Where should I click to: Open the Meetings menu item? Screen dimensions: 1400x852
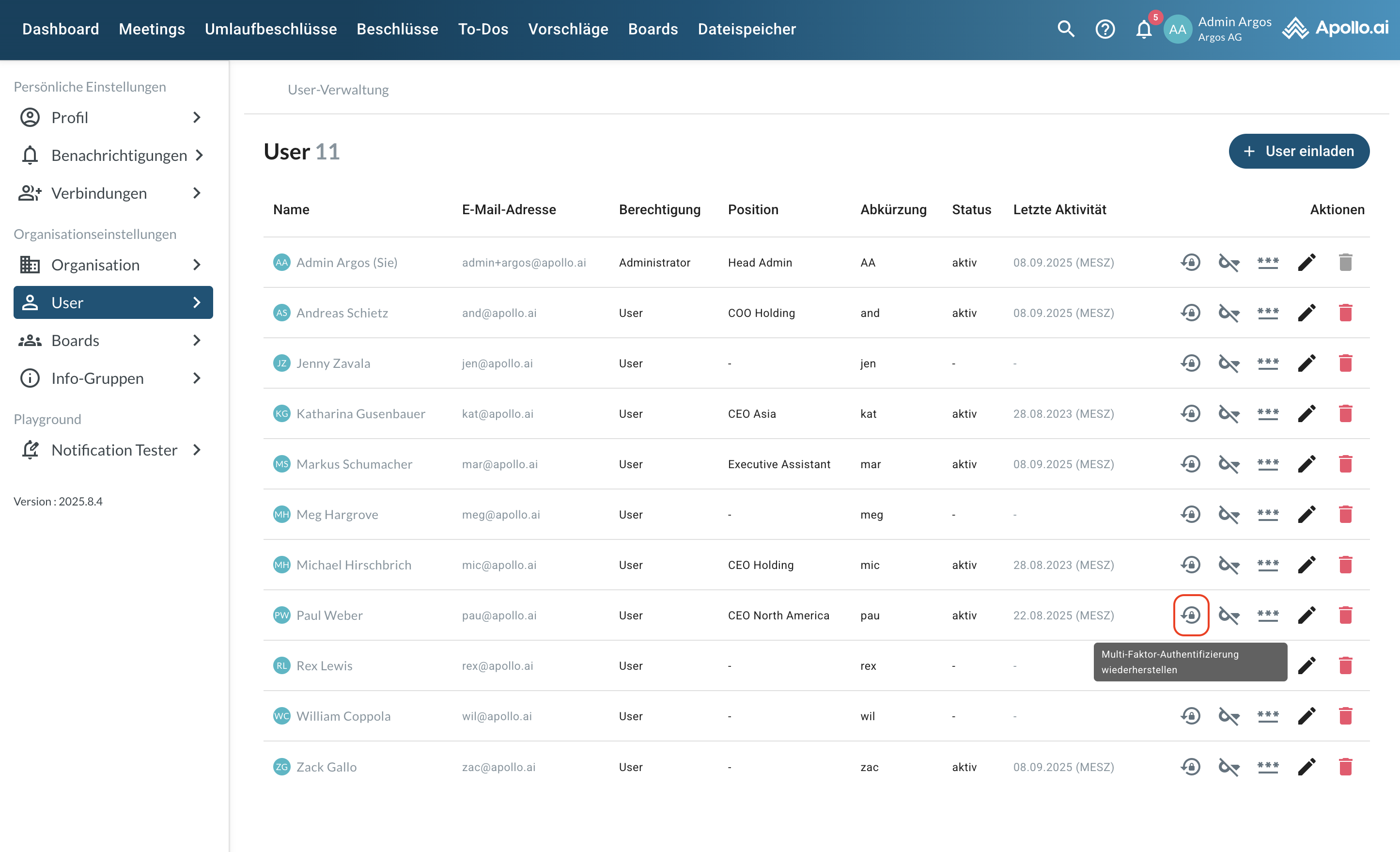coord(152,29)
